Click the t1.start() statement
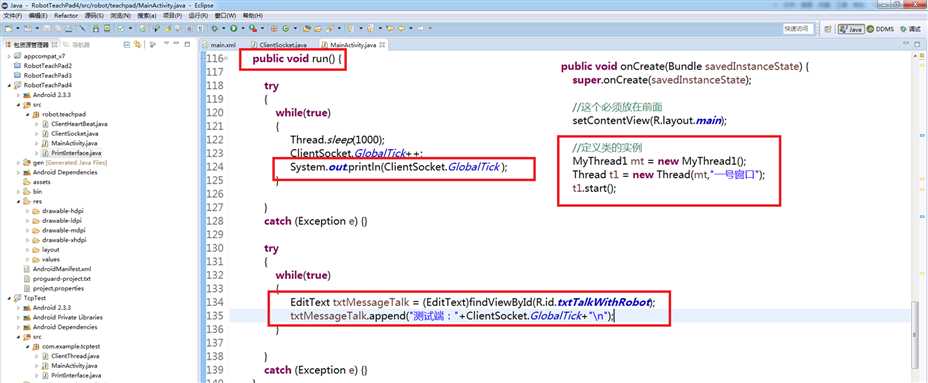This screenshot has width=928, height=383. (594, 189)
